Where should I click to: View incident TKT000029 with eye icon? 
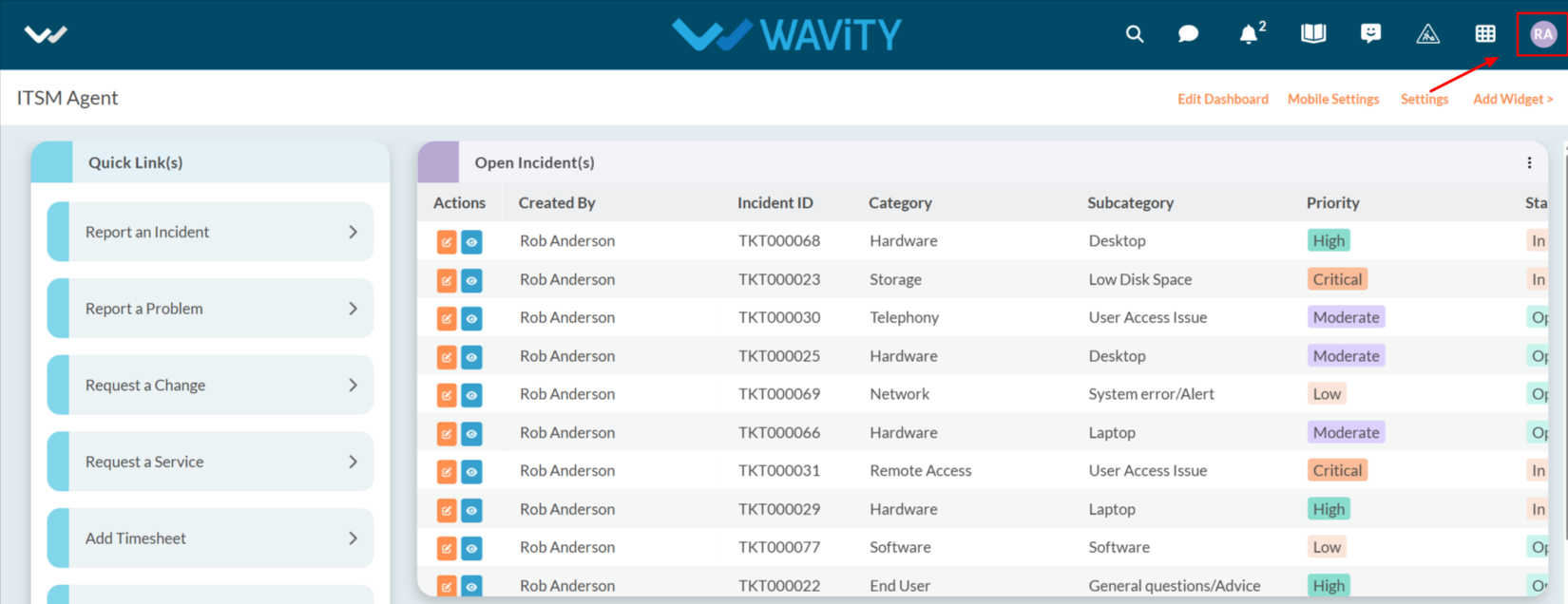coord(471,510)
